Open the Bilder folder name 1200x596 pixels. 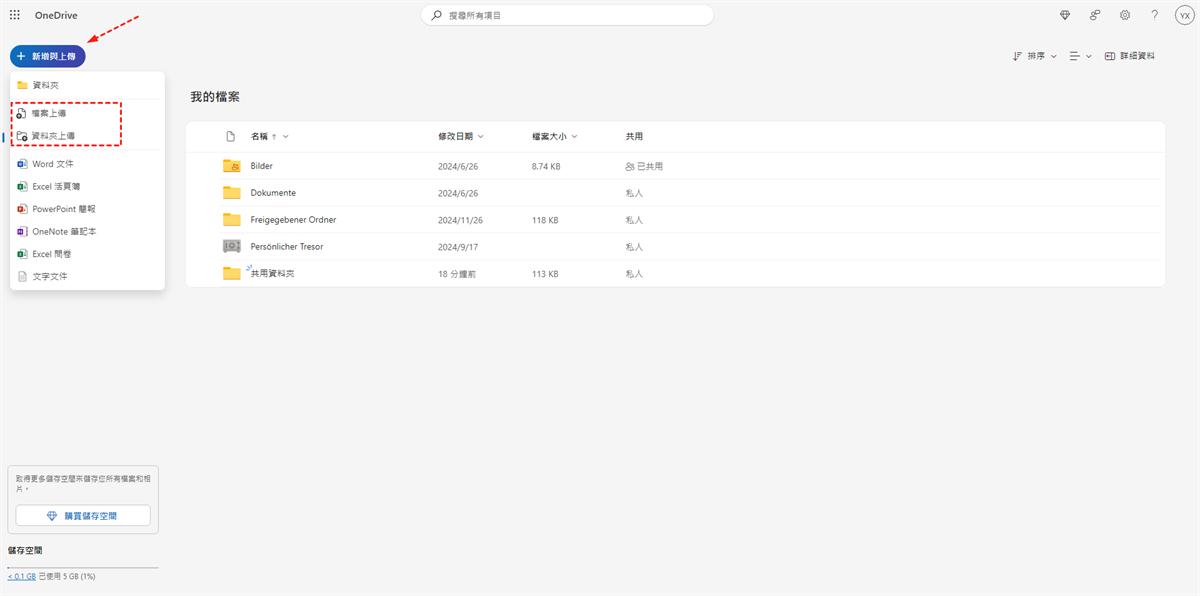pyautogui.click(x=262, y=166)
